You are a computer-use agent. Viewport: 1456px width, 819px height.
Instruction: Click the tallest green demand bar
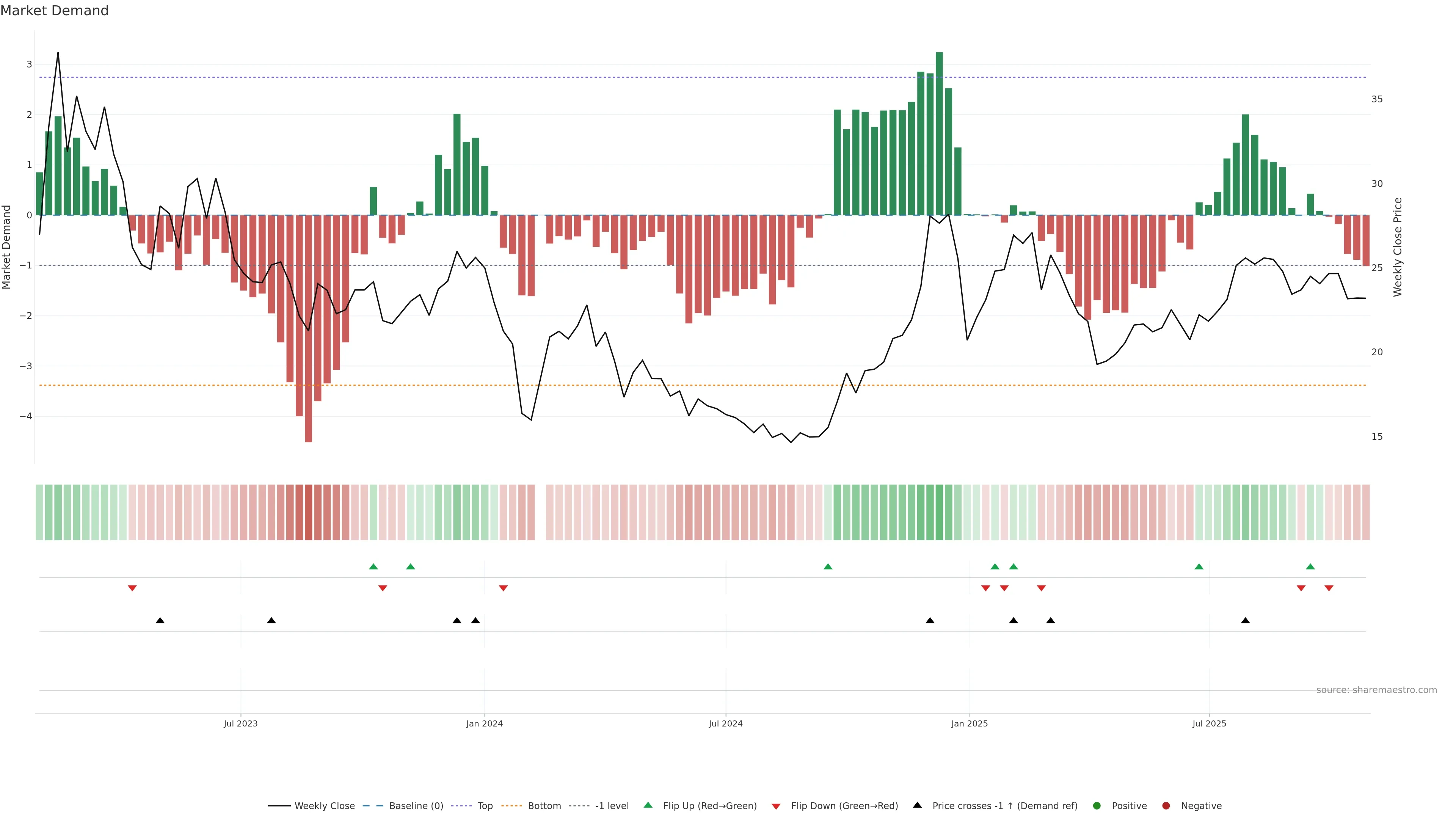coord(940,133)
